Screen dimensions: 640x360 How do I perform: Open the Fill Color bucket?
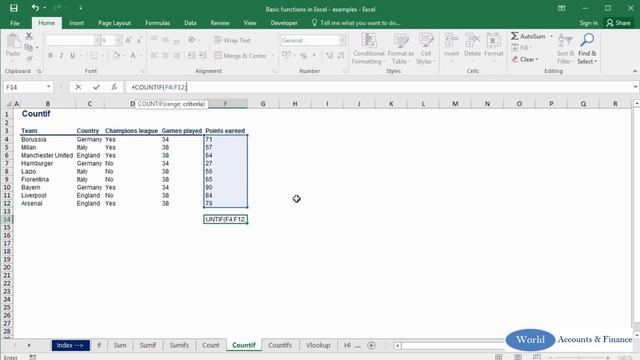point(116,56)
